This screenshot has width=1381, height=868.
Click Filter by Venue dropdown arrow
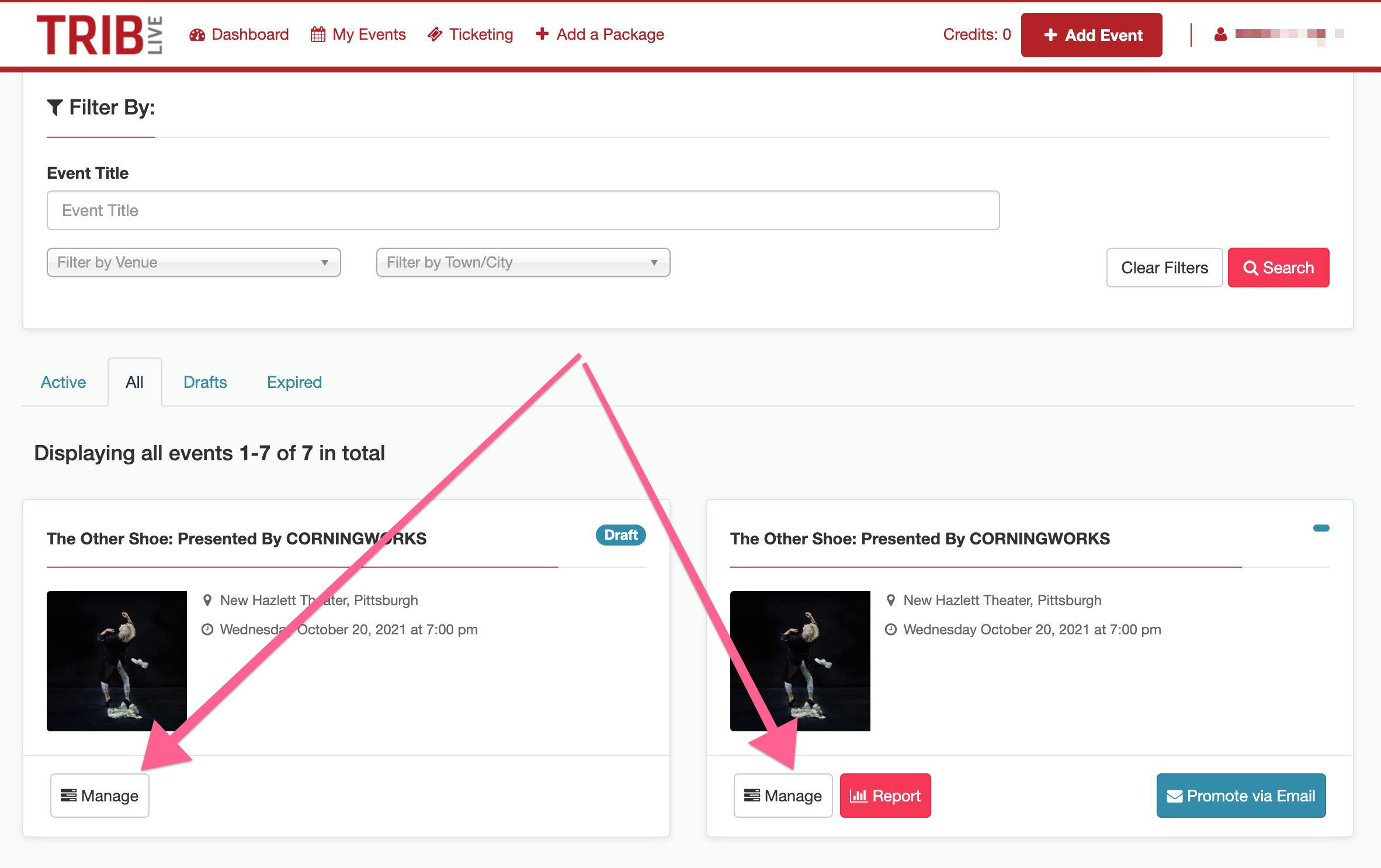coord(324,263)
